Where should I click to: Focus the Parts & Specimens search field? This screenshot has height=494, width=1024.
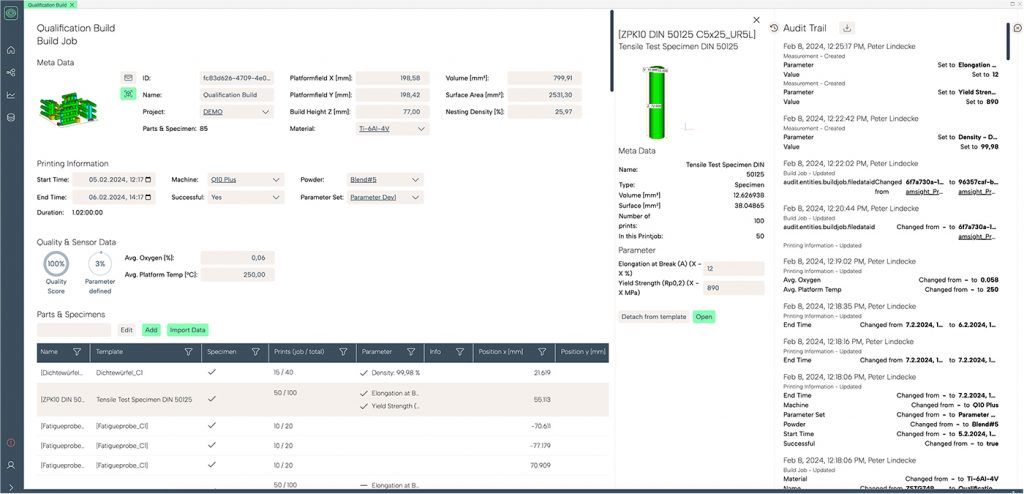(x=74, y=330)
